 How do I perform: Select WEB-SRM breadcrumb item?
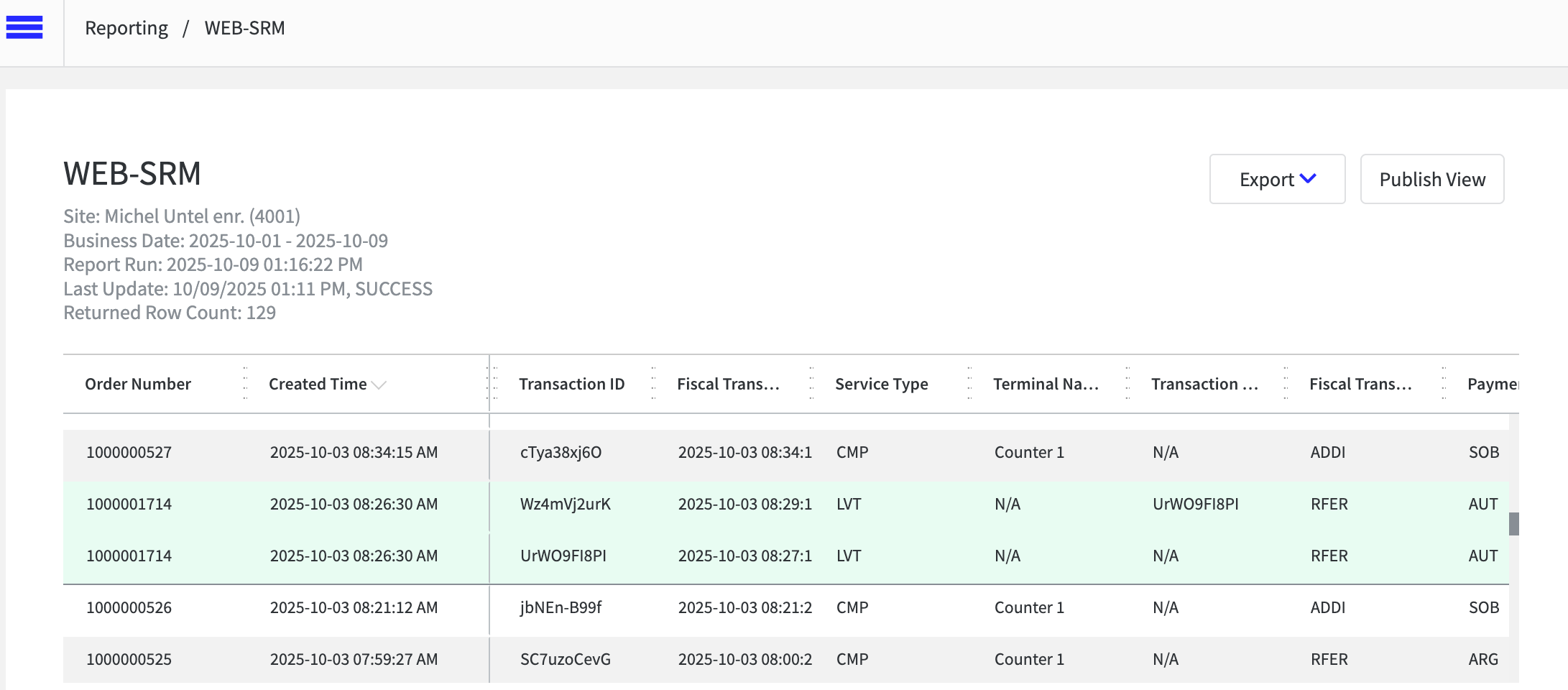click(244, 28)
